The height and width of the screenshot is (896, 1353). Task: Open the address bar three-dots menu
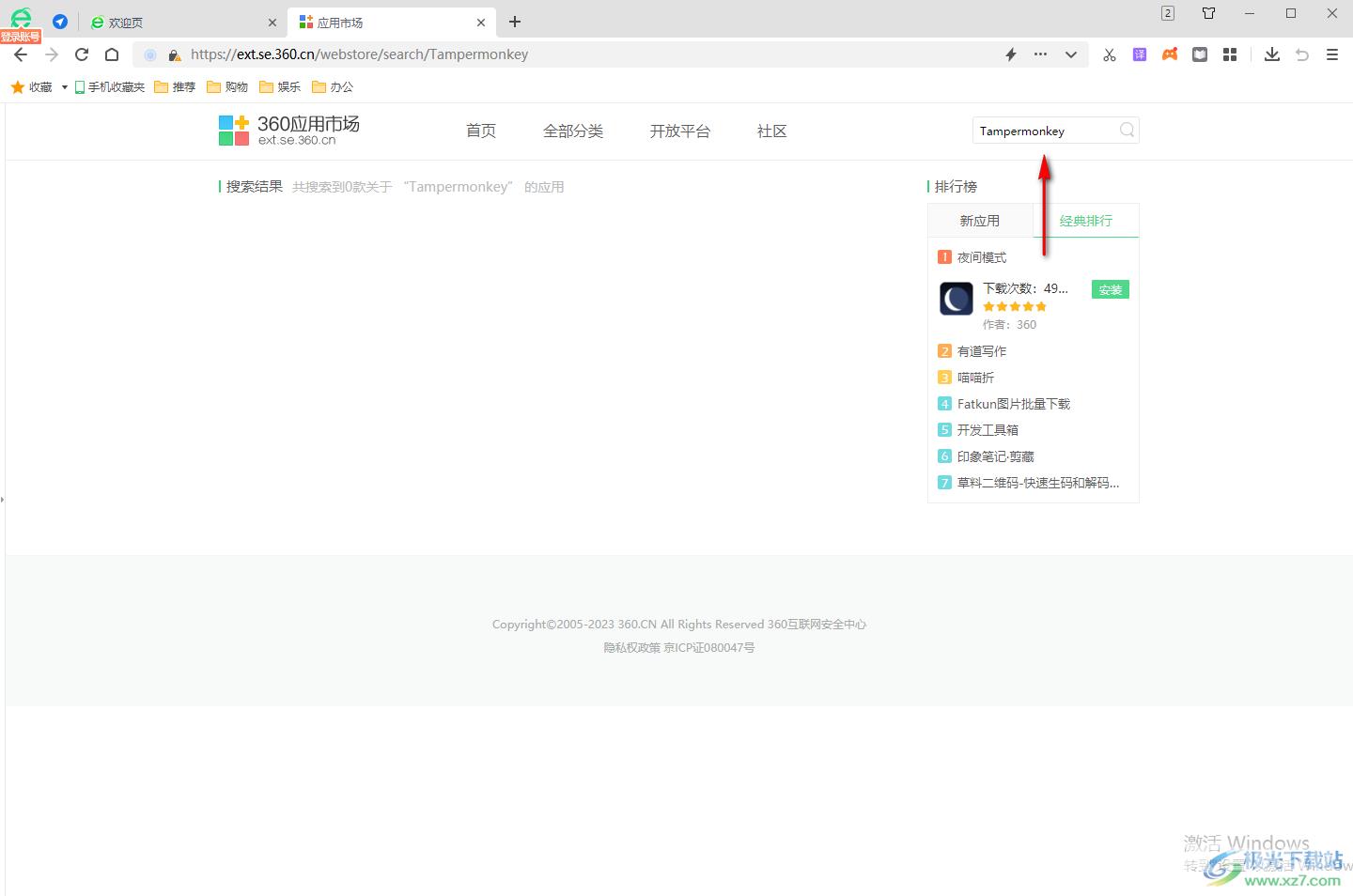(x=1040, y=54)
